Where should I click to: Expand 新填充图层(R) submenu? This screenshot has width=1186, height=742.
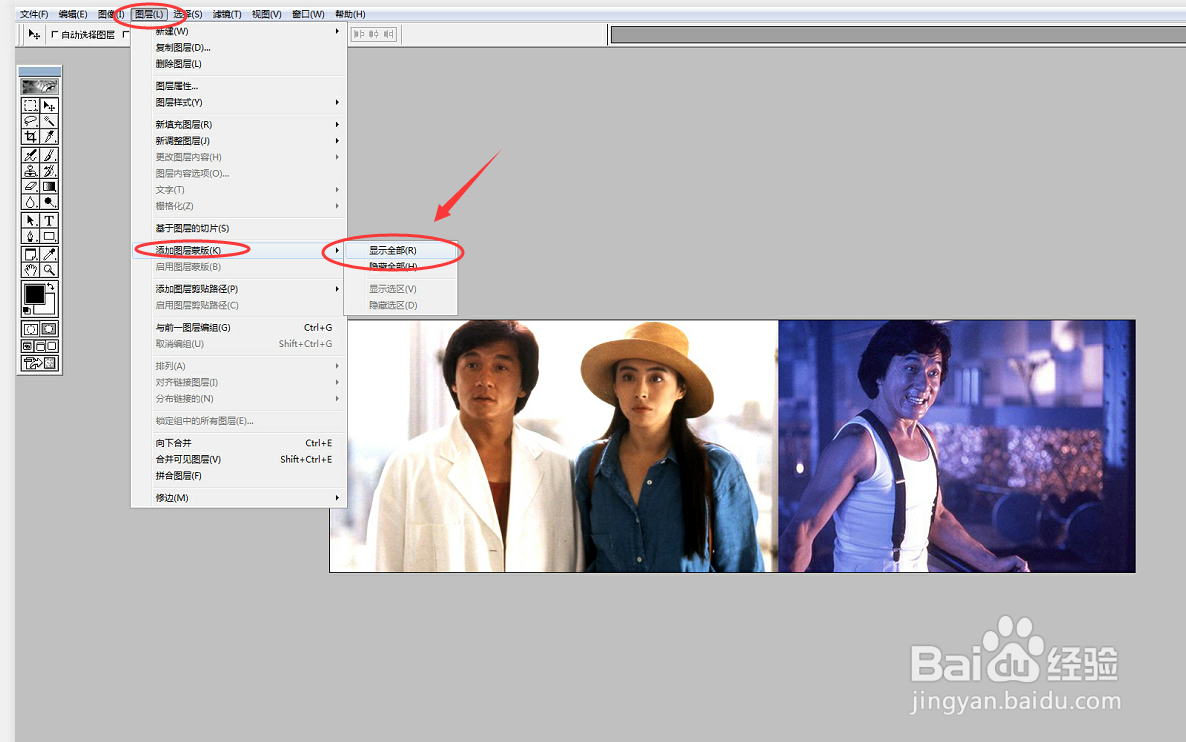point(239,124)
